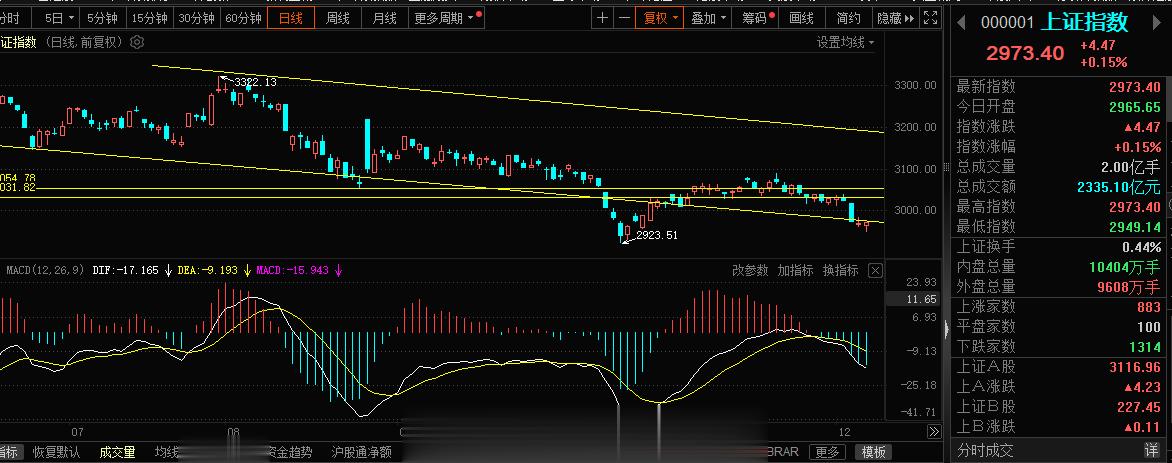This screenshot has height=463, width=1172.
Task: Click the panel collapse handle beside sidebar
Action: click(947, 328)
